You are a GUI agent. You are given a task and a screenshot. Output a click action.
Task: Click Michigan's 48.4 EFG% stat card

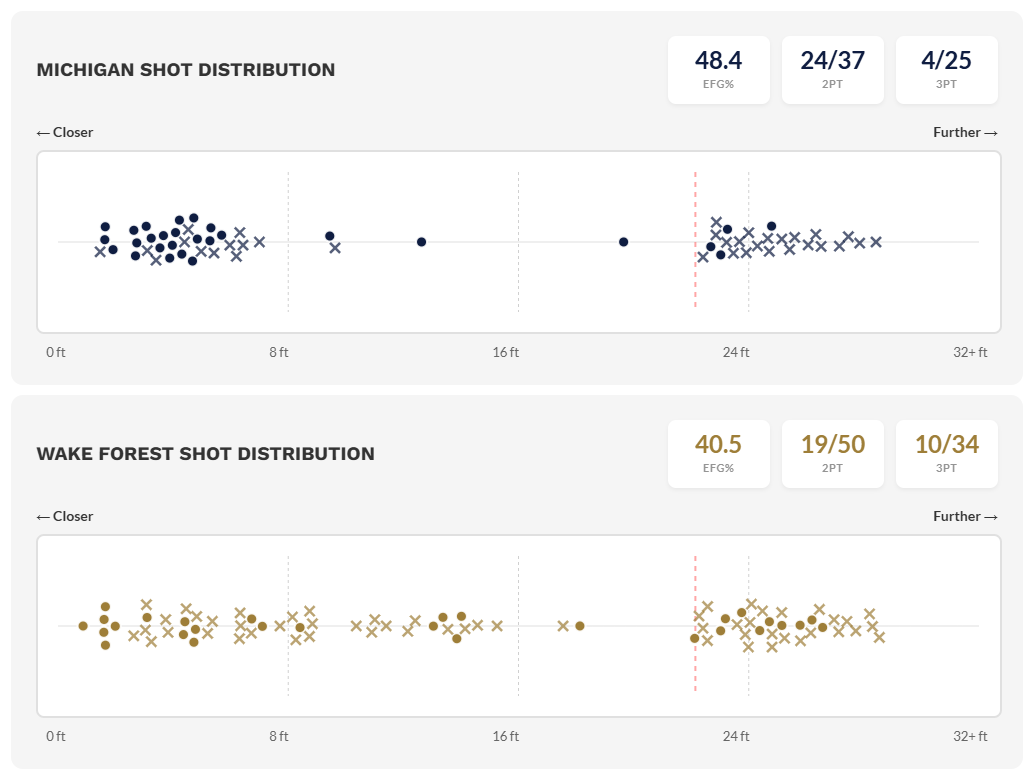718,69
